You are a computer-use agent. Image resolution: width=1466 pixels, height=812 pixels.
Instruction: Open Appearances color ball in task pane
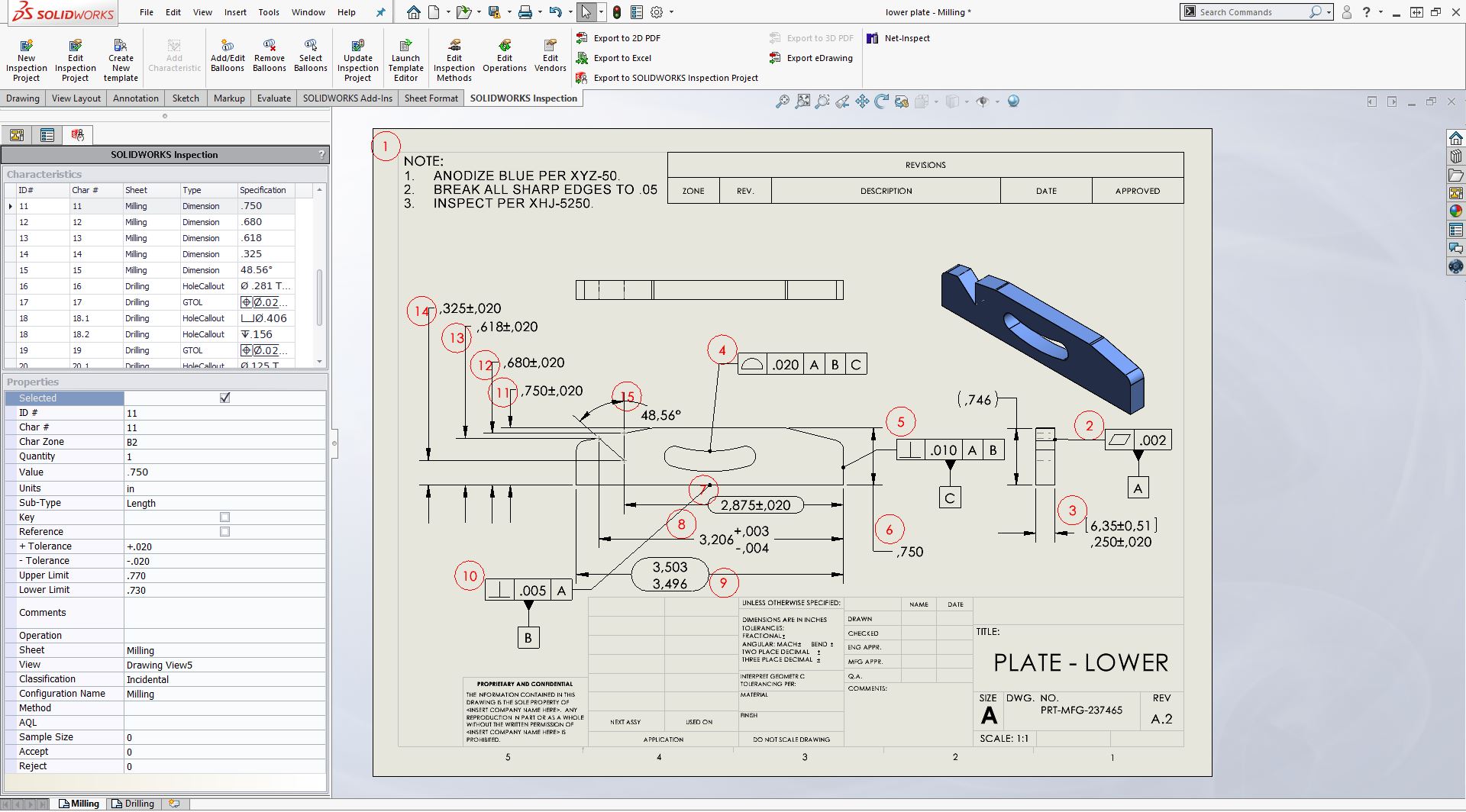click(x=1456, y=211)
